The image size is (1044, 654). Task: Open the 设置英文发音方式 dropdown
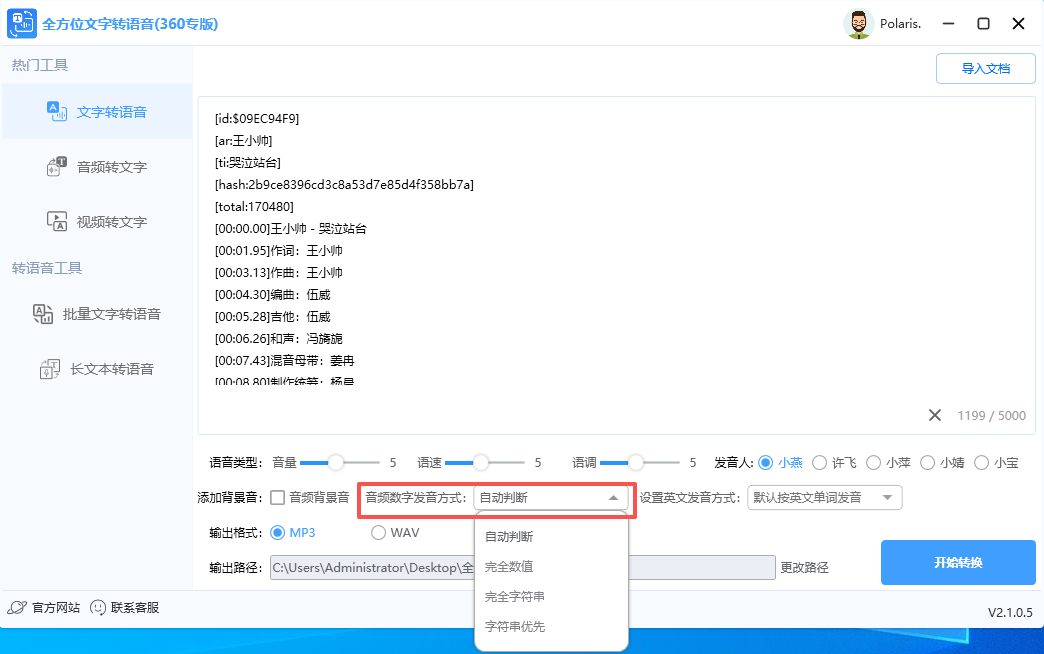point(823,497)
